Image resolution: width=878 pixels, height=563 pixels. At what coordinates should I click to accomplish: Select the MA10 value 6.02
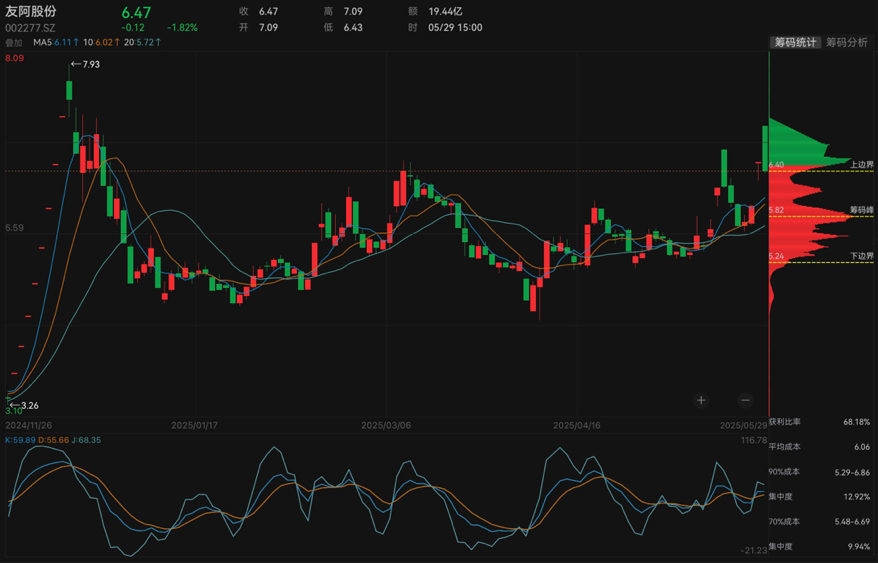104,42
